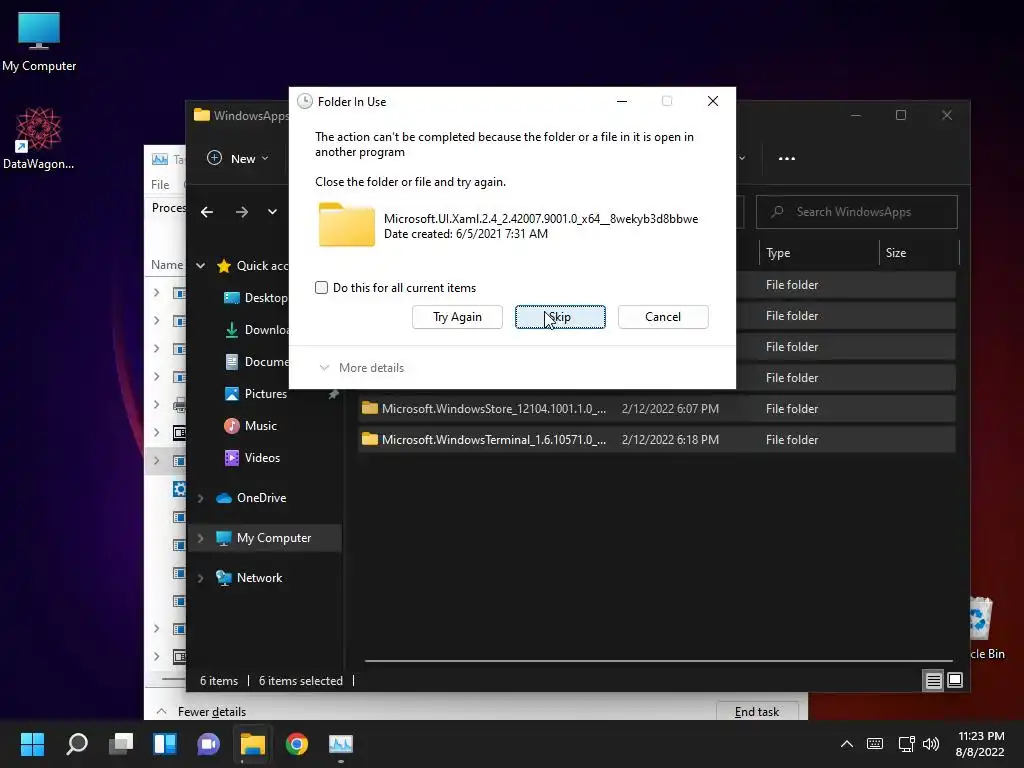The width and height of the screenshot is (1024, 768).
Task: Select Network in the navigation pane
Action: click(x=250, y=578)
